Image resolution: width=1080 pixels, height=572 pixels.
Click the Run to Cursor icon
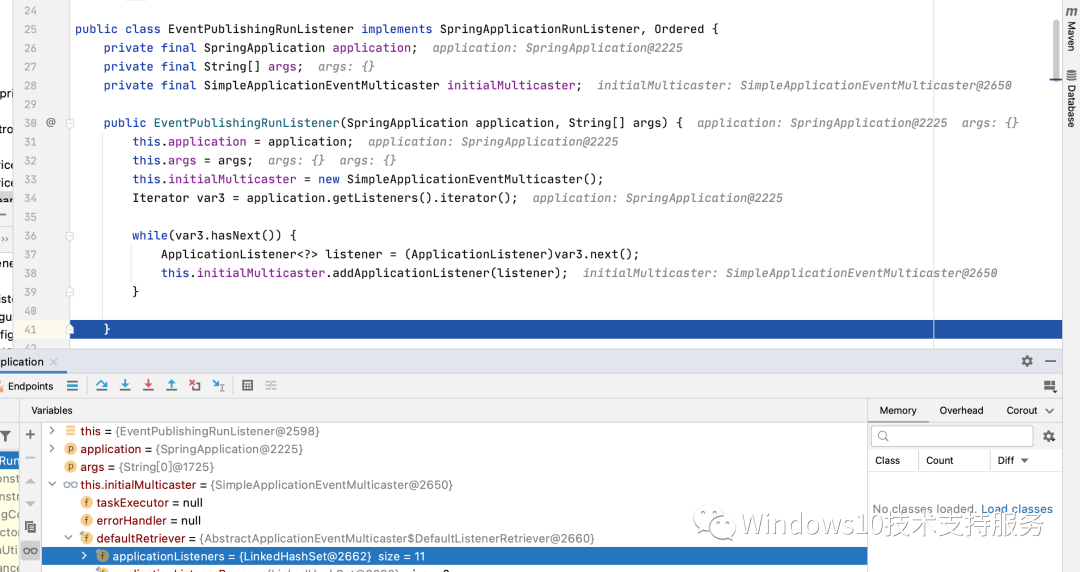coord(218,385)
